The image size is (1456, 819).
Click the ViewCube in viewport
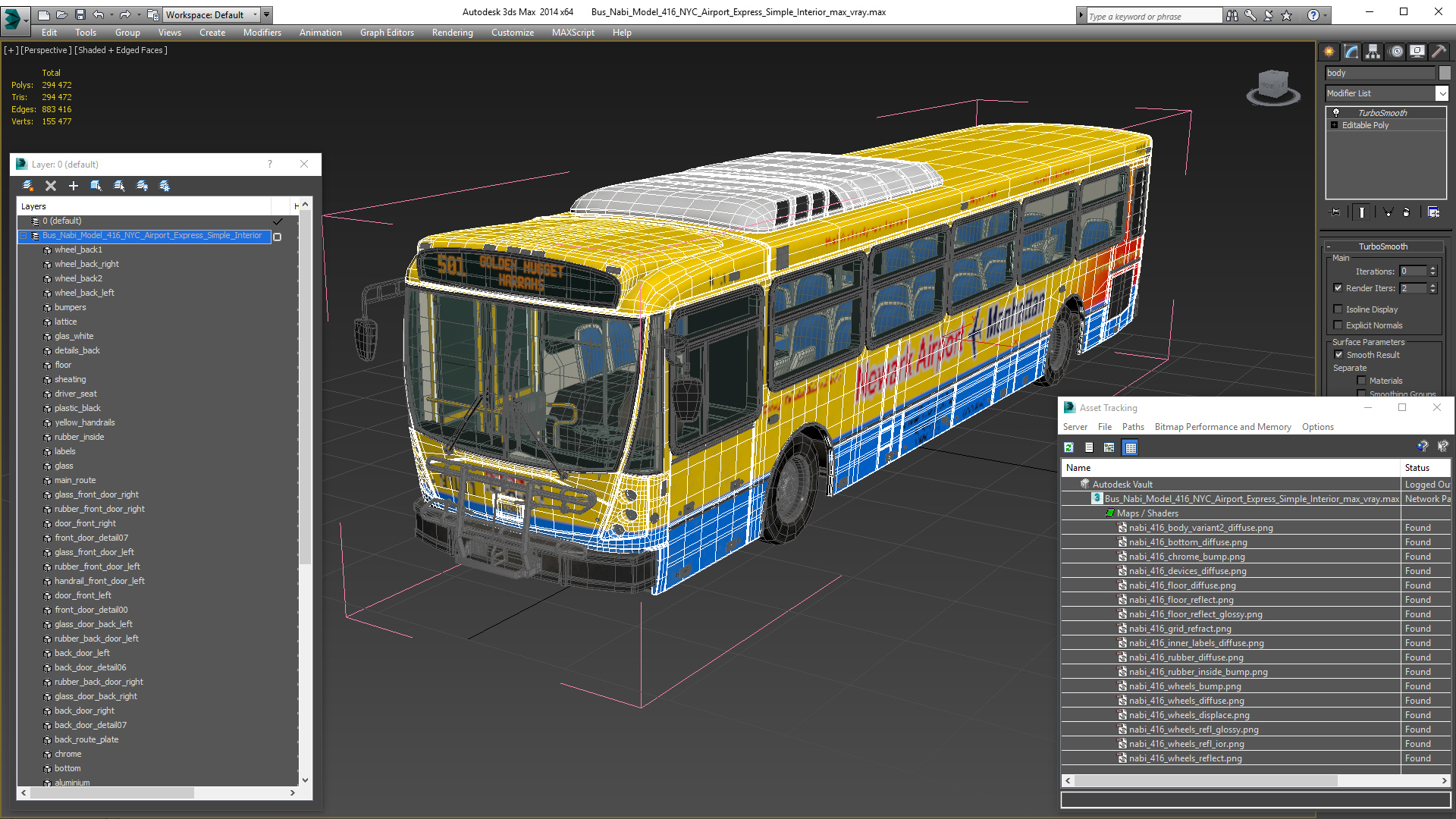coord(1273,86)
